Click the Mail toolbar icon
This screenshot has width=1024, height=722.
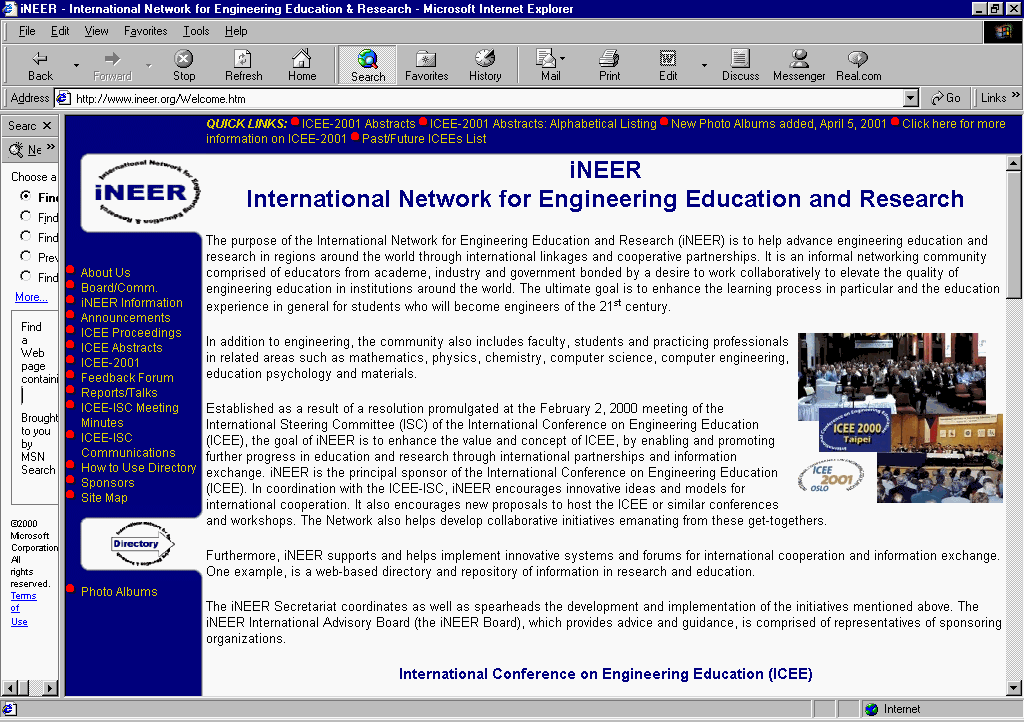[551, 65]
